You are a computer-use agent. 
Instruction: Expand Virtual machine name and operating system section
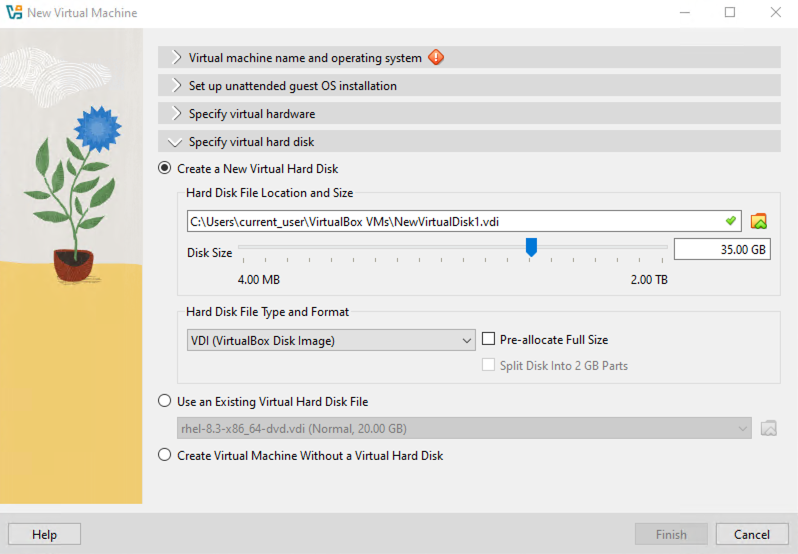[x=469, y=57]
